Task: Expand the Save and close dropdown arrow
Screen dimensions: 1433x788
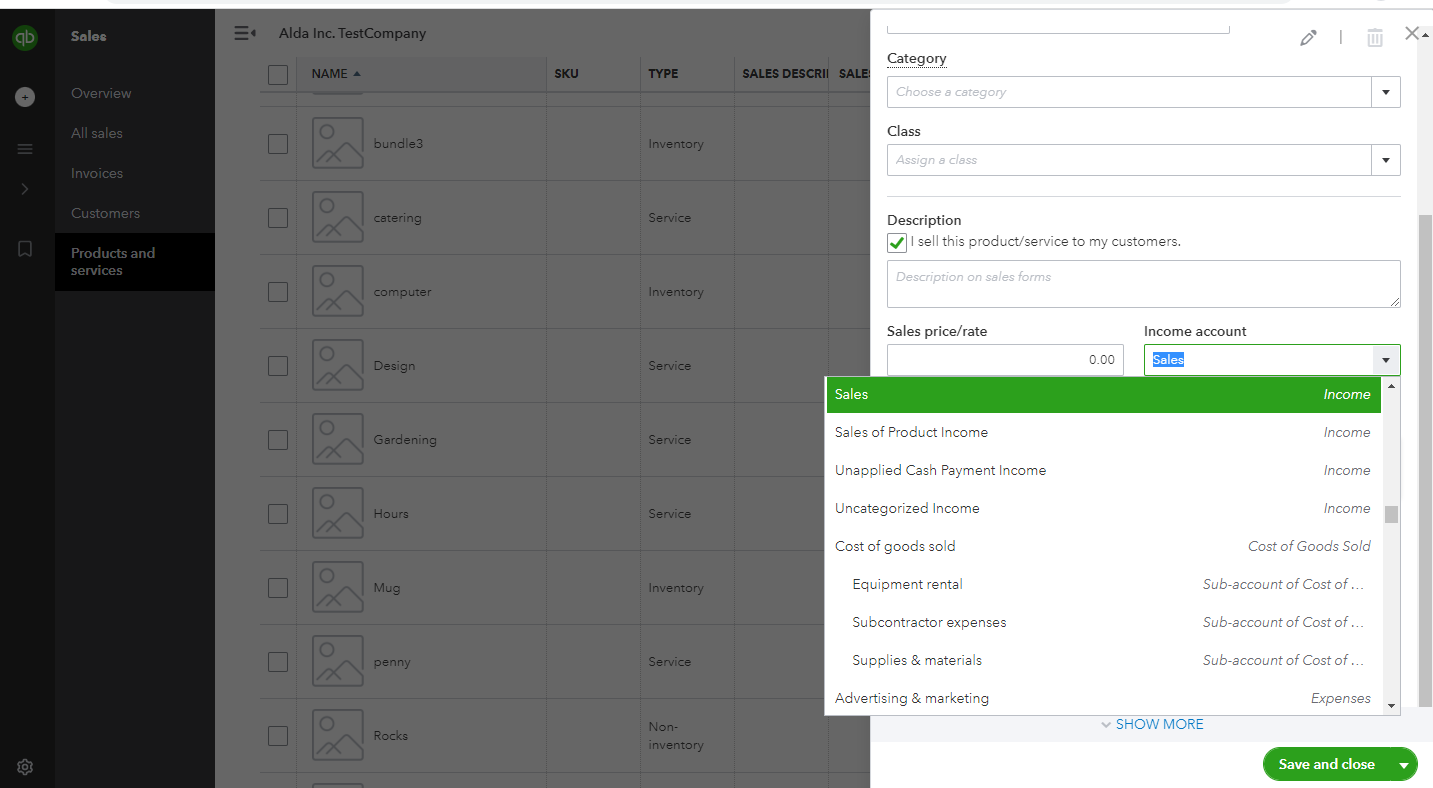Action: (1404, 765)
